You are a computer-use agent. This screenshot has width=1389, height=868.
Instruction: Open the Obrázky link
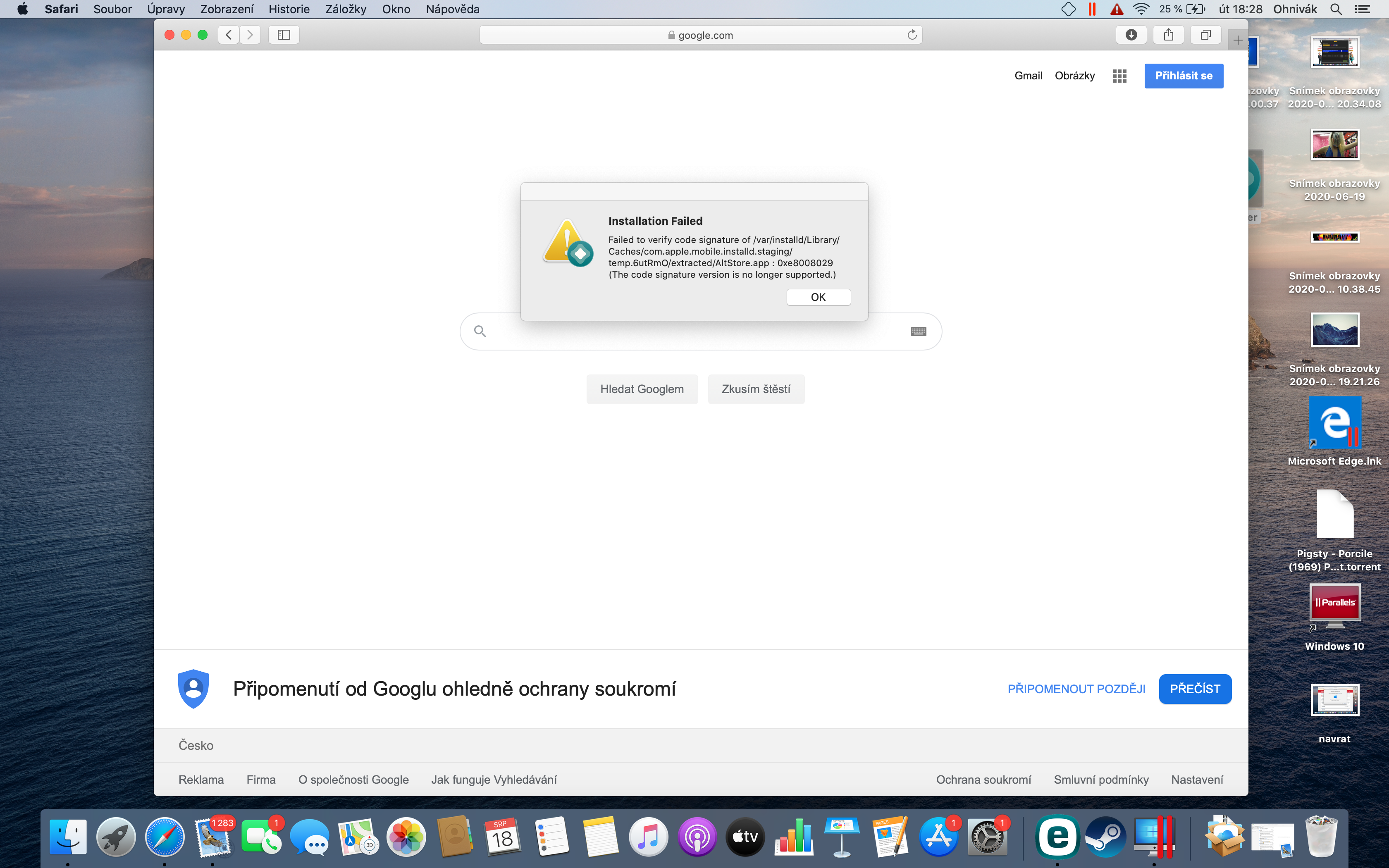pos(1074,76)
